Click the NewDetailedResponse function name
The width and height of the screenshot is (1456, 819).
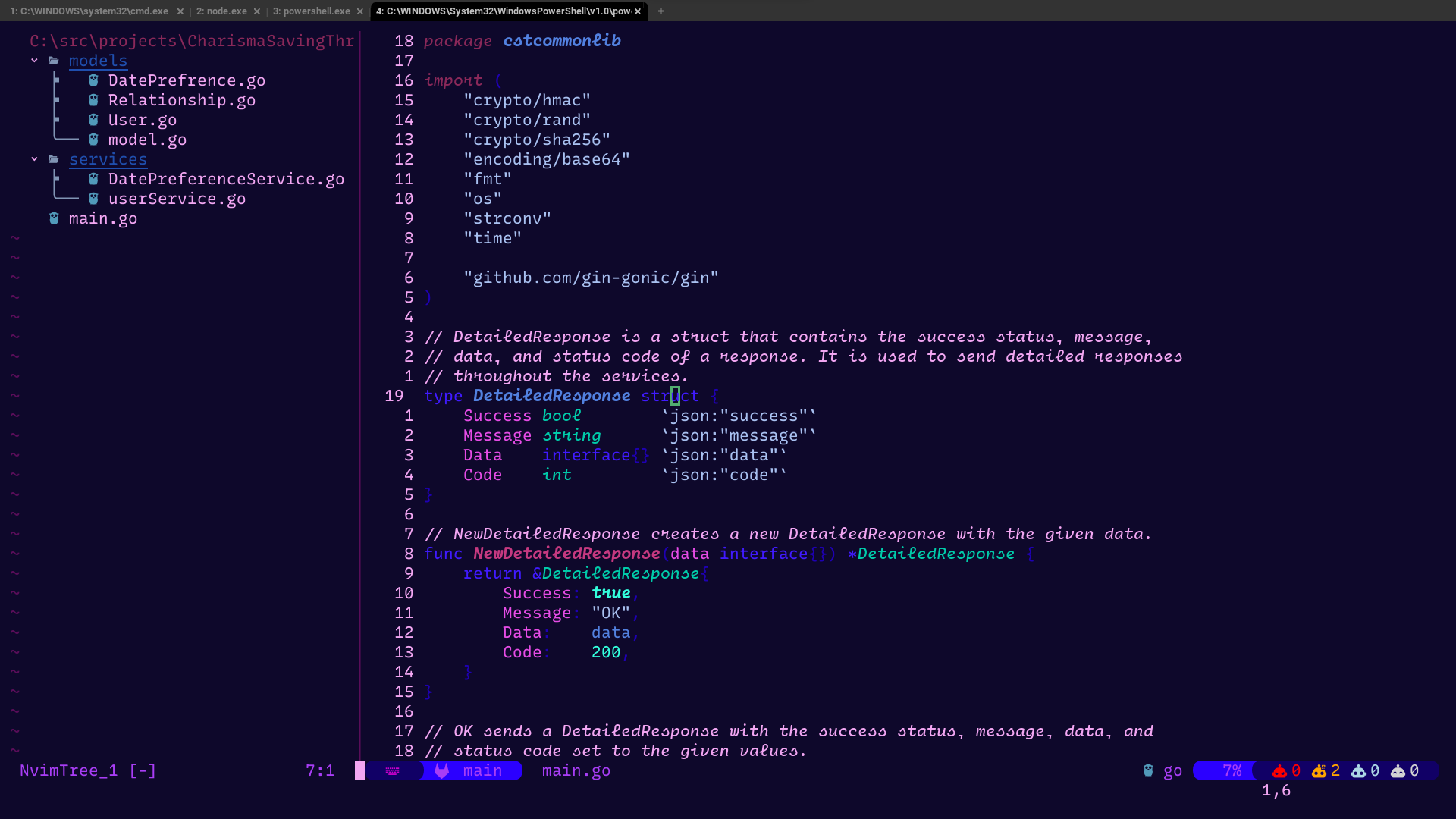(x=566, y=554)
